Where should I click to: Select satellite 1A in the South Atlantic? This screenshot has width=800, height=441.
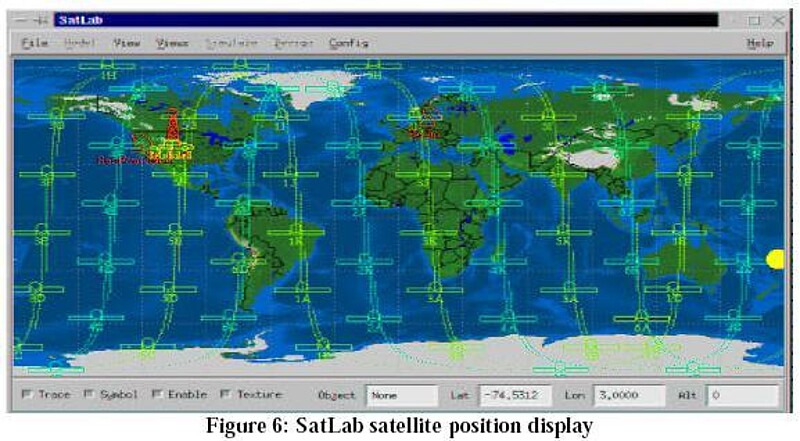[302, 291]
